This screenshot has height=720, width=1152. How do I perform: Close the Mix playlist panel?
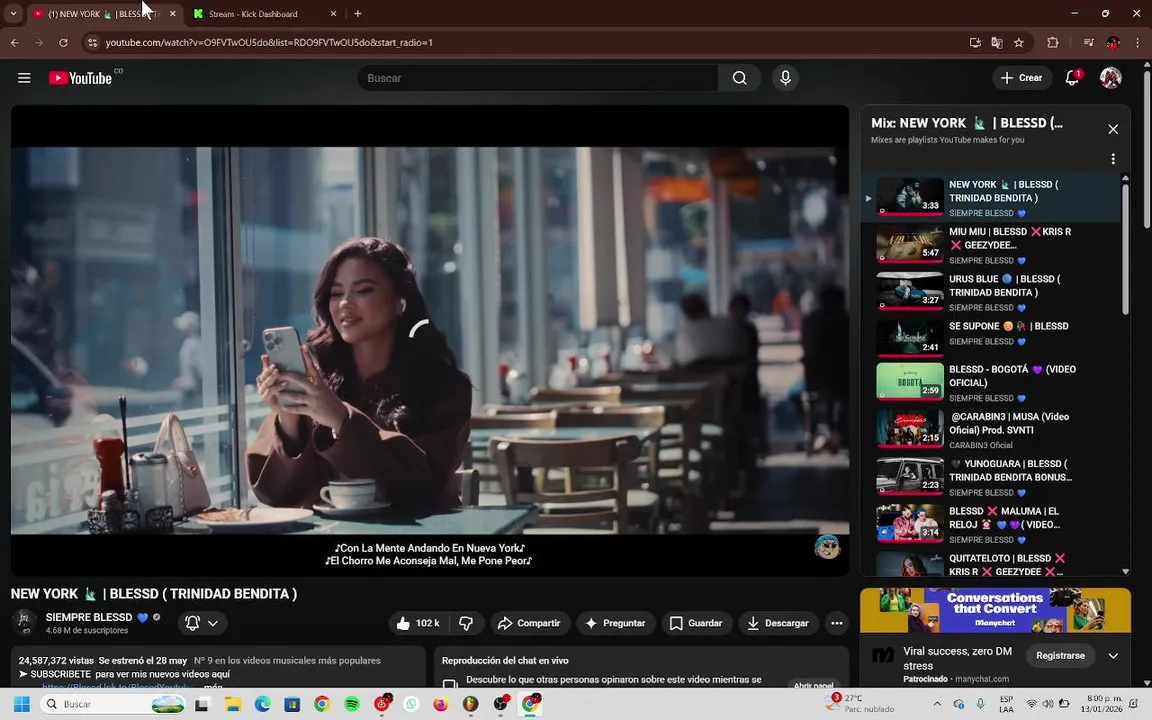point(1113,129)
